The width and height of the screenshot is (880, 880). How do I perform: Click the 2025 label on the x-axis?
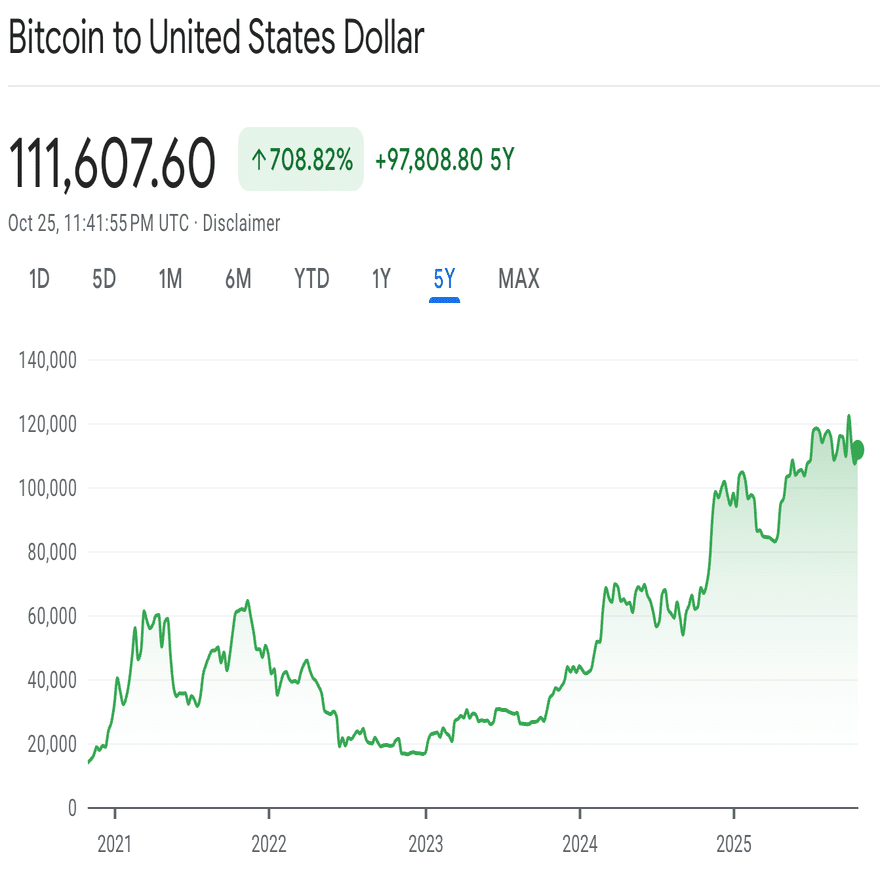[x=734, y=844]
